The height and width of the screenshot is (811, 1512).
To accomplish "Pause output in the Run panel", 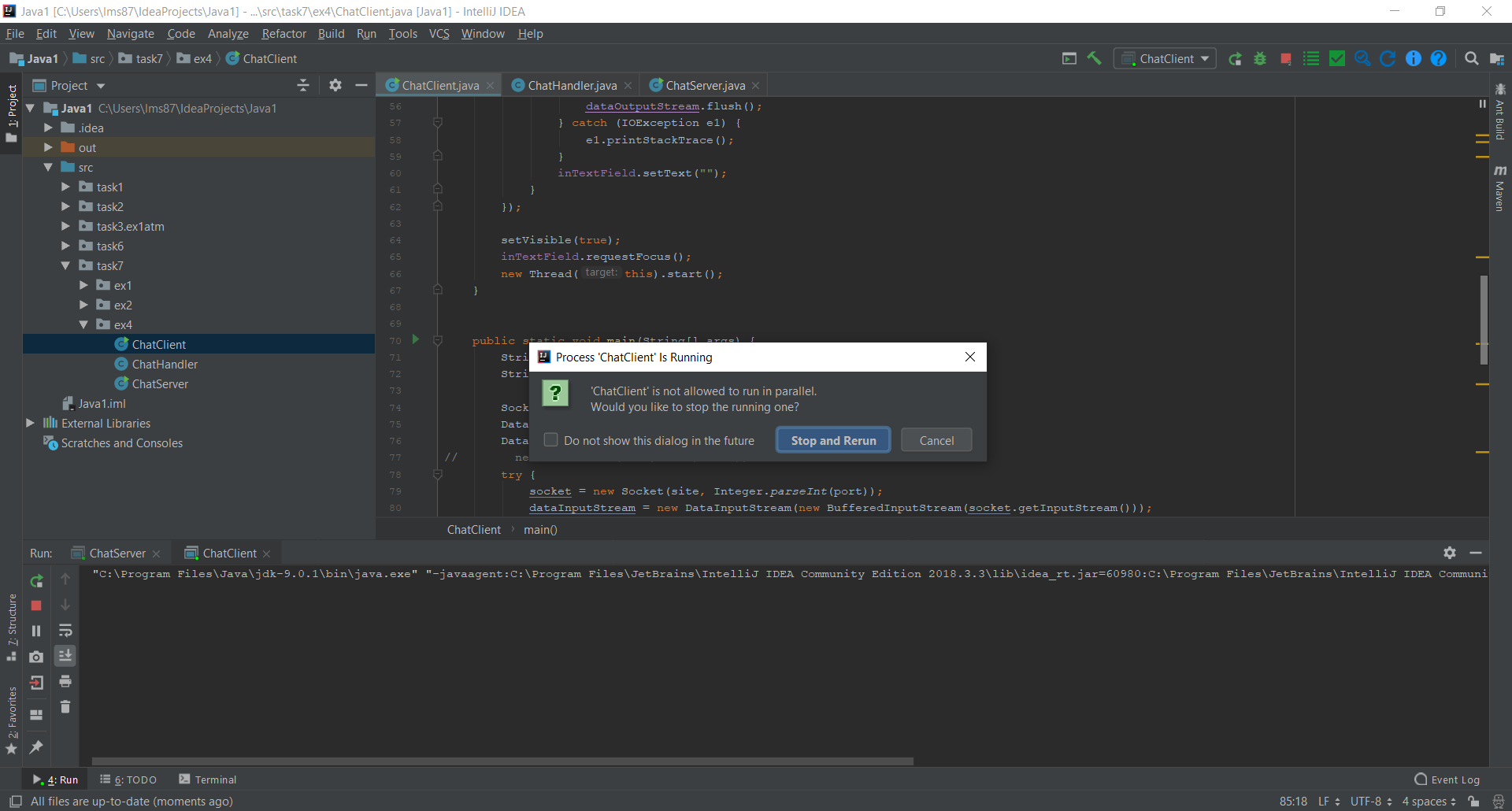I will tap(36, 631).
